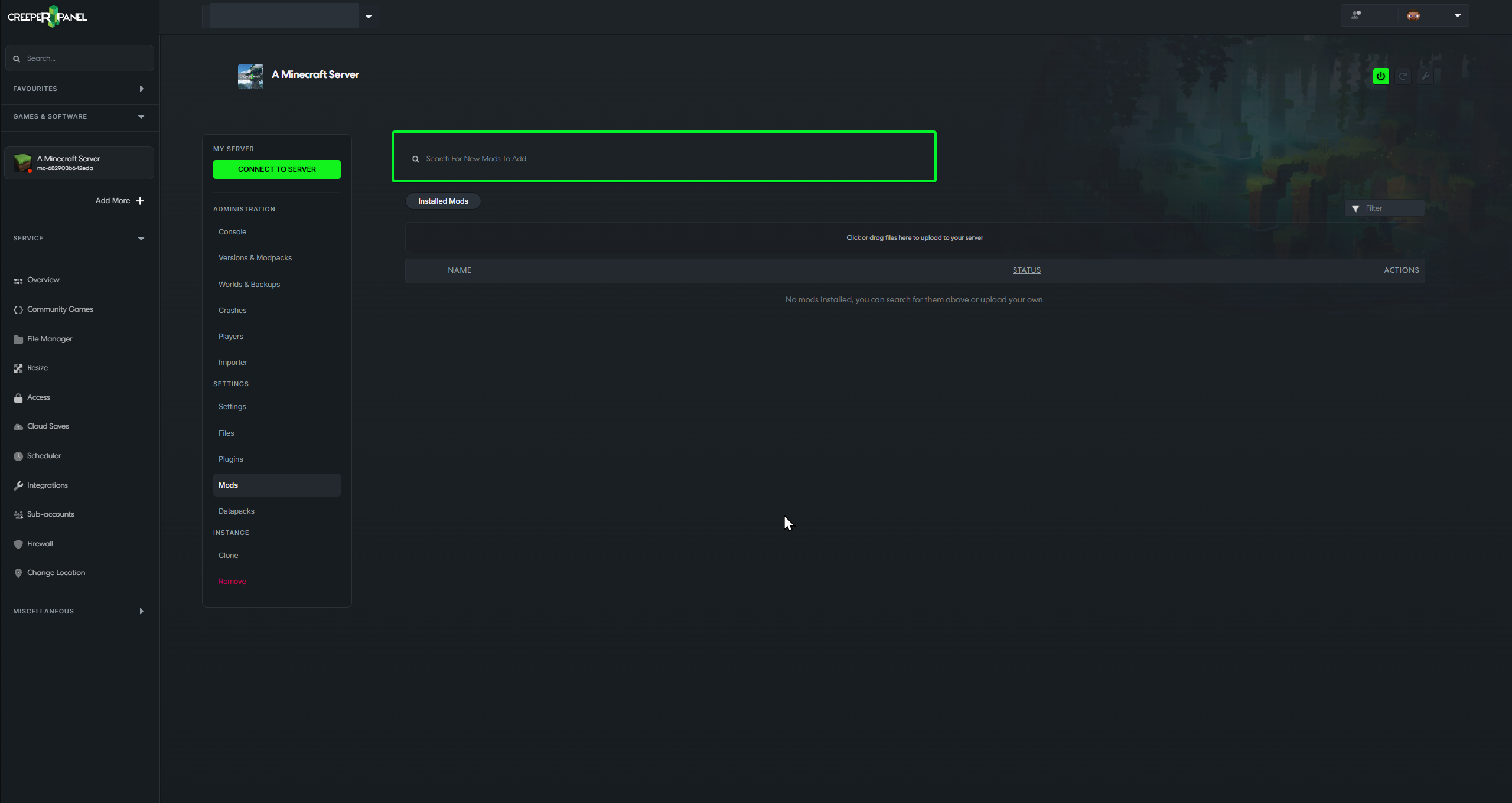The height and width of the screenshot is (803, 1512).
Task: Open the Overview grid icon
Action: click(18, 280)
